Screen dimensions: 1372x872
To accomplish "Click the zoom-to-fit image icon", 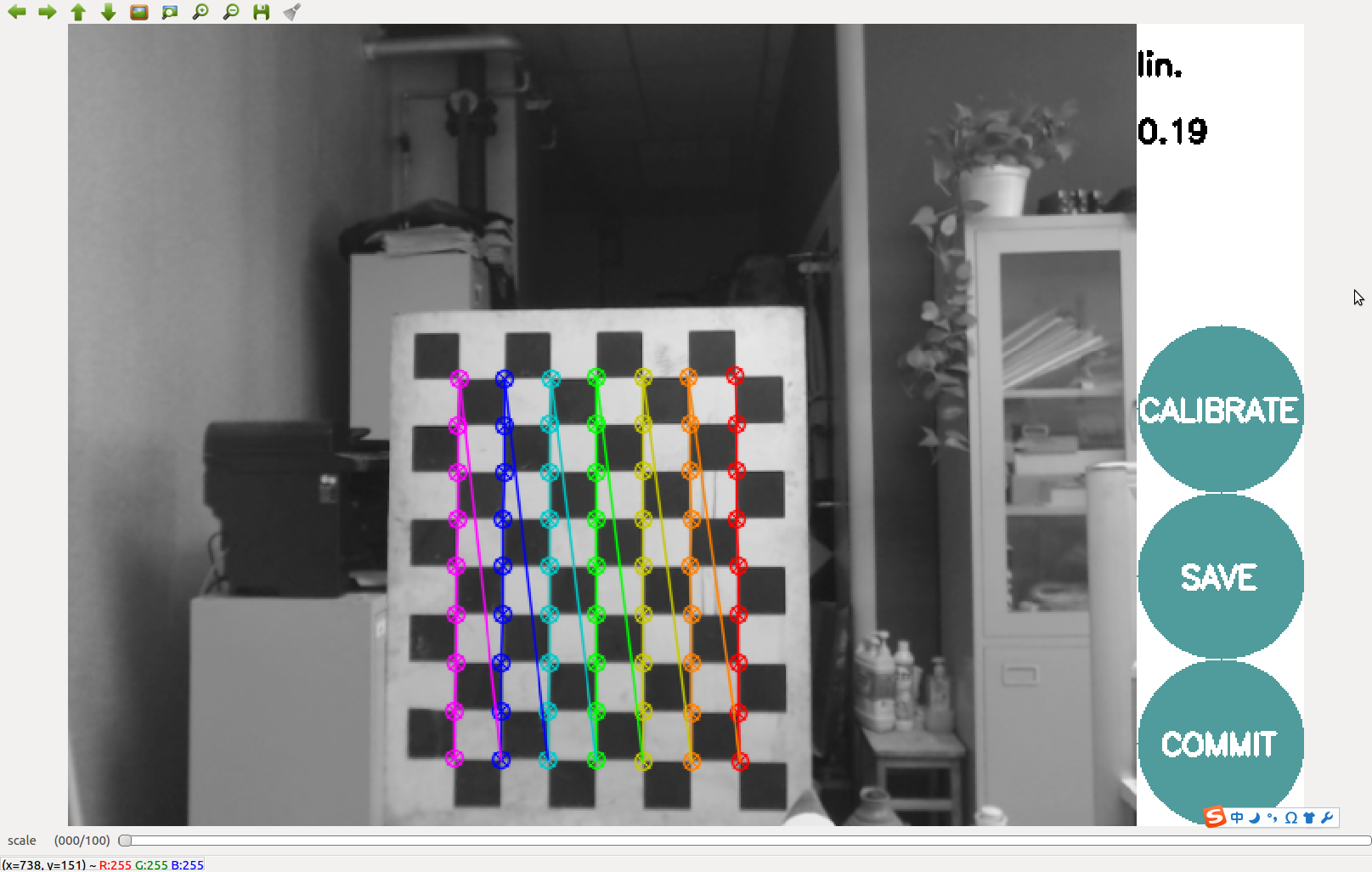I will [169, 12].
